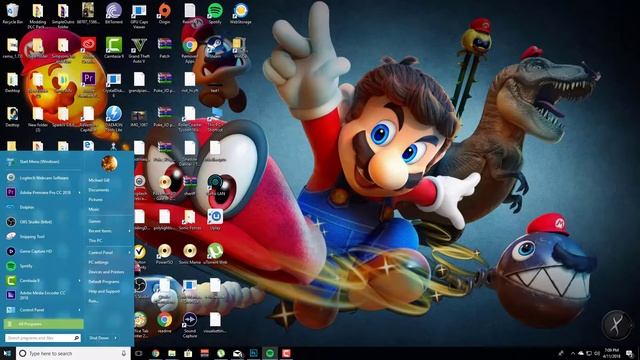Viewport: 640px width, 360px height.
Task: Open uTorrent Web desktop shortcut
Action: [215, 254]
